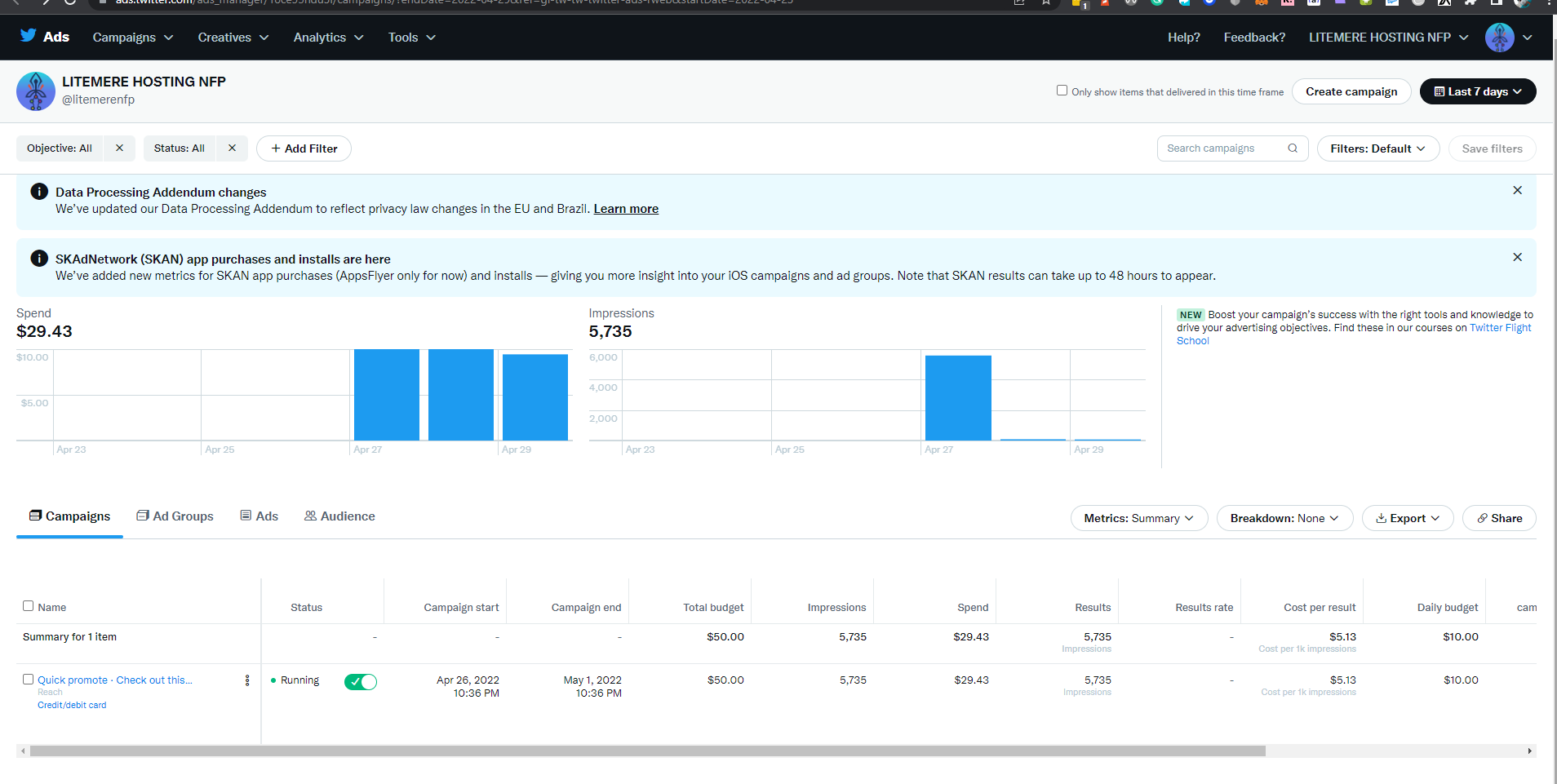Switch to the Campaigns tab

(x=69, y=516)
